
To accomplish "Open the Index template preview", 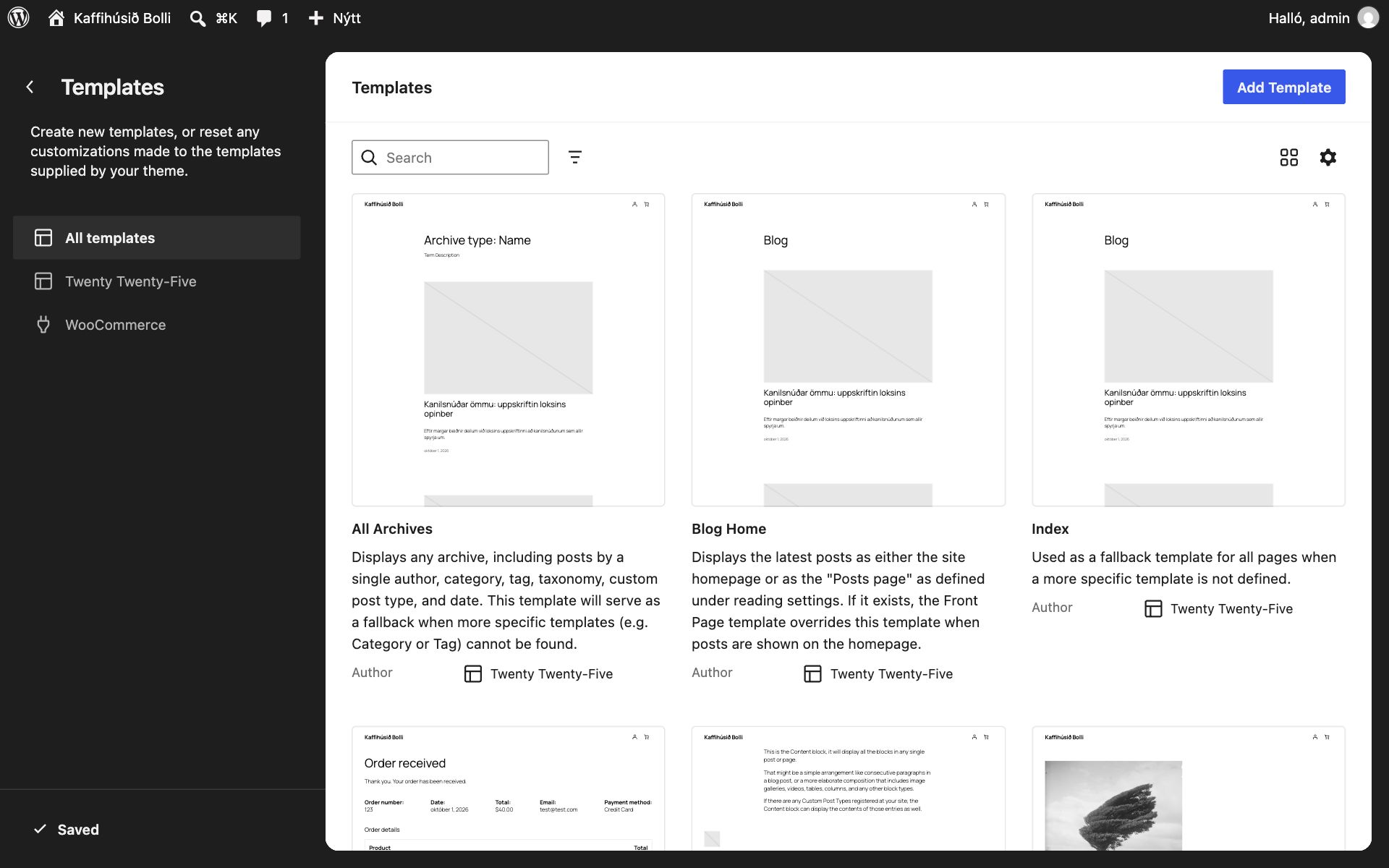I will pyautogui.click(x=1188, y=349).
